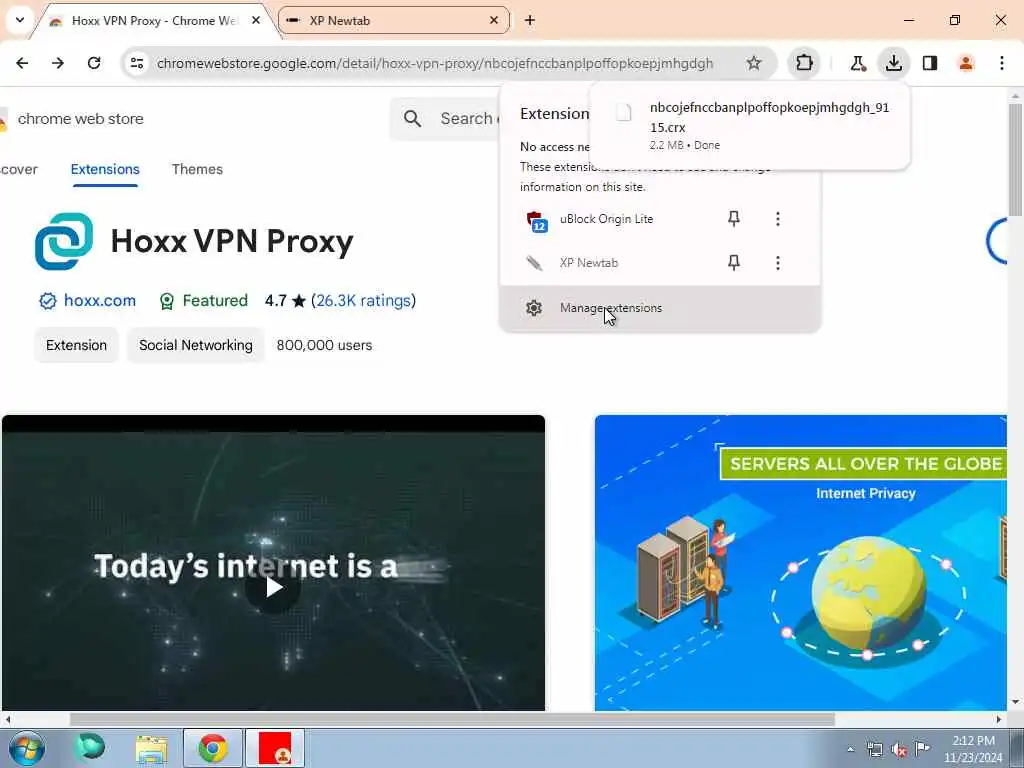Open the network tray icon
Viewport: 1024px width, 768px height.
tap(874, 750)
